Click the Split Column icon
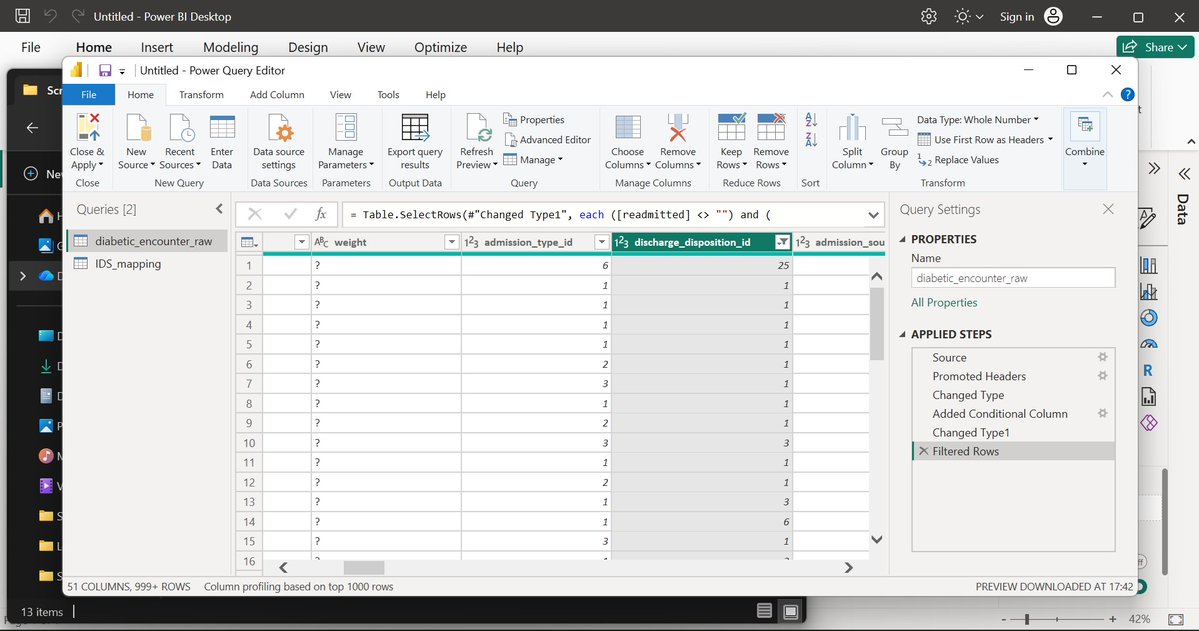This screenshot has height=631, width=1199. pos(852,127)
